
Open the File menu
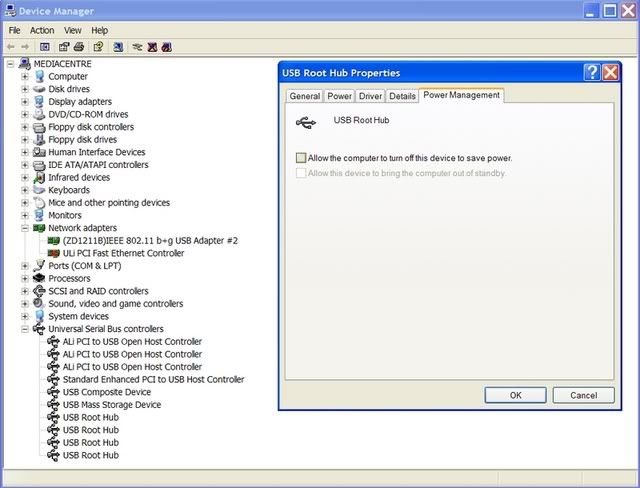[x=14, y=31]
